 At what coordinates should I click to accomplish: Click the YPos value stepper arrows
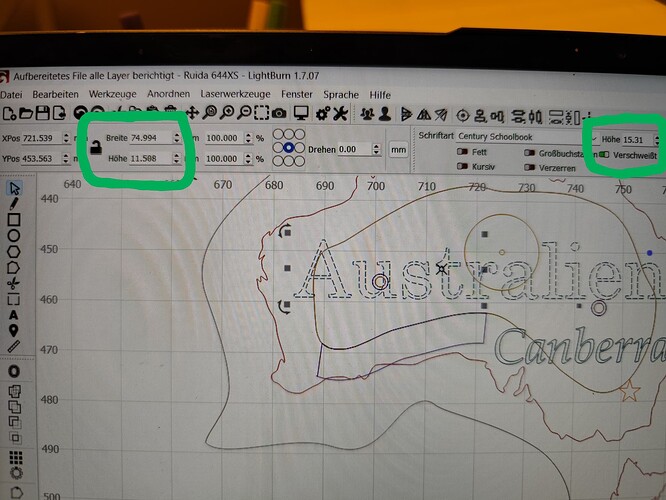tap(65, 158)
